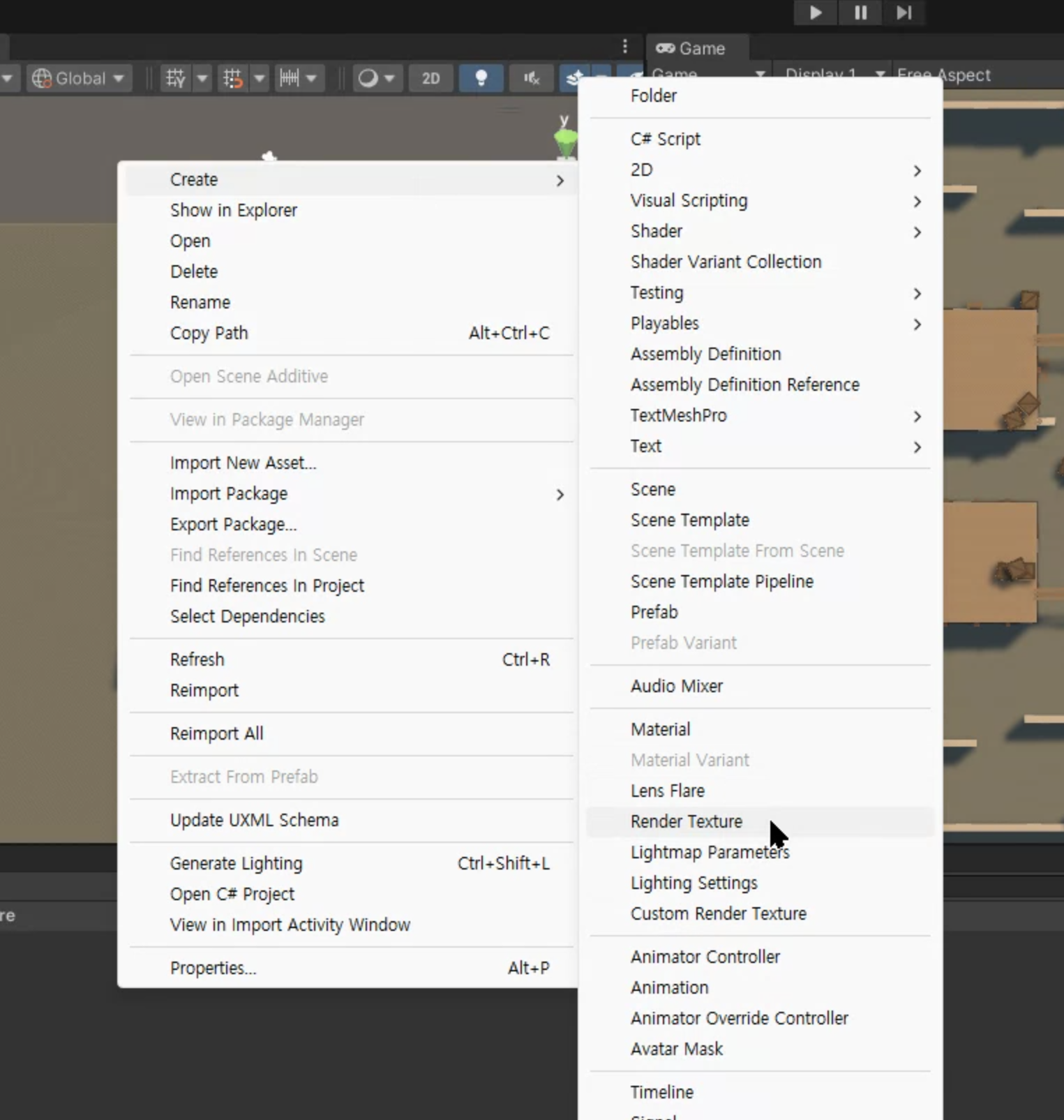The width and height of the screenshot is (1064, 1120).
Task: Choose Import New Asset...
Action: [x=352, y=463]
